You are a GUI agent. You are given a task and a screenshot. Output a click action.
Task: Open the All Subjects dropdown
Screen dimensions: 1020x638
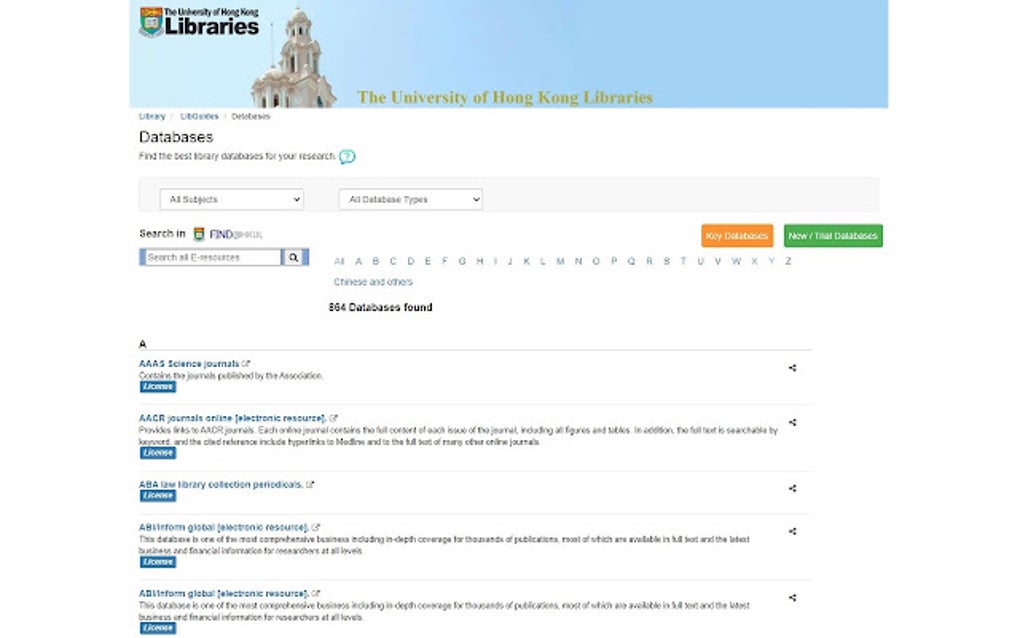(x=231, y=199)
